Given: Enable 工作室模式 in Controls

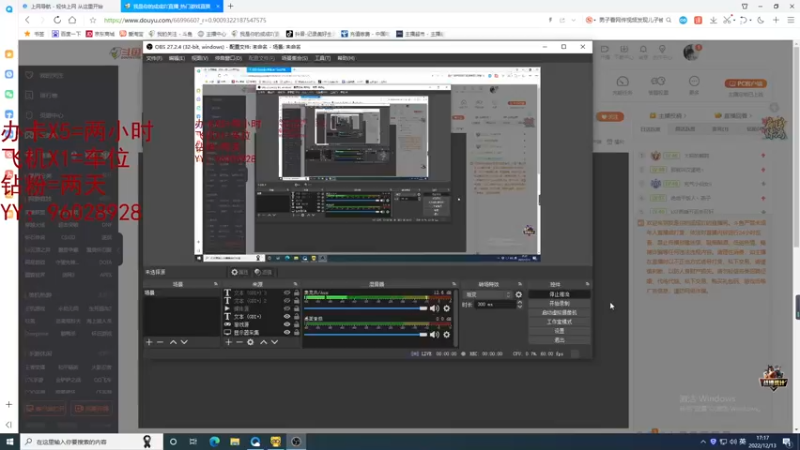Looking at the screenshot, I should (x=559, y=322).
